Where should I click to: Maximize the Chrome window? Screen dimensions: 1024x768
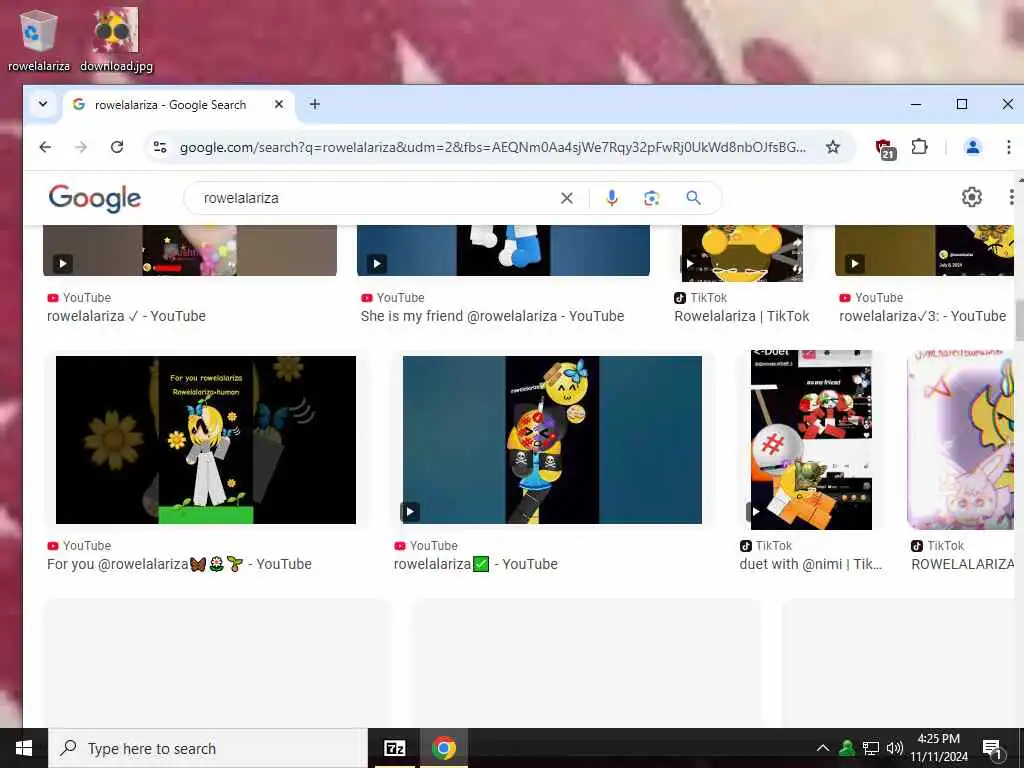962,104
